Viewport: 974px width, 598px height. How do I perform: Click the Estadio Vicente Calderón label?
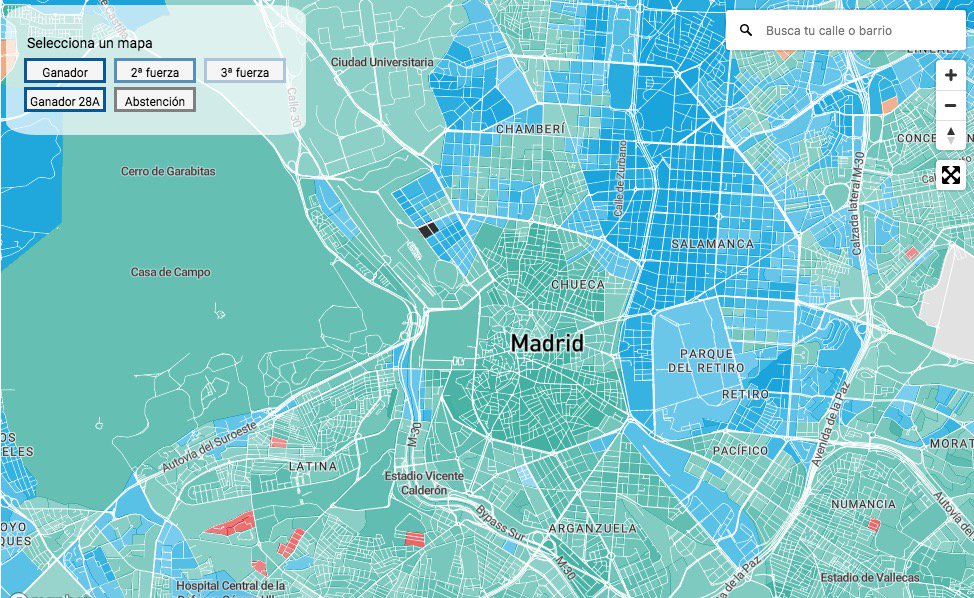[424, 483]
